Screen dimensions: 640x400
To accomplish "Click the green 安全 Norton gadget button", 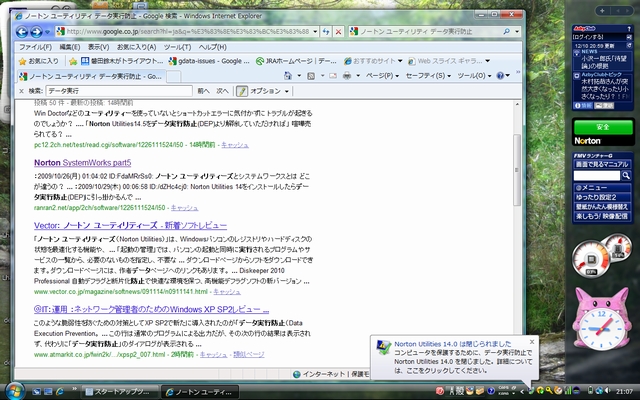I will coord(603,127).
